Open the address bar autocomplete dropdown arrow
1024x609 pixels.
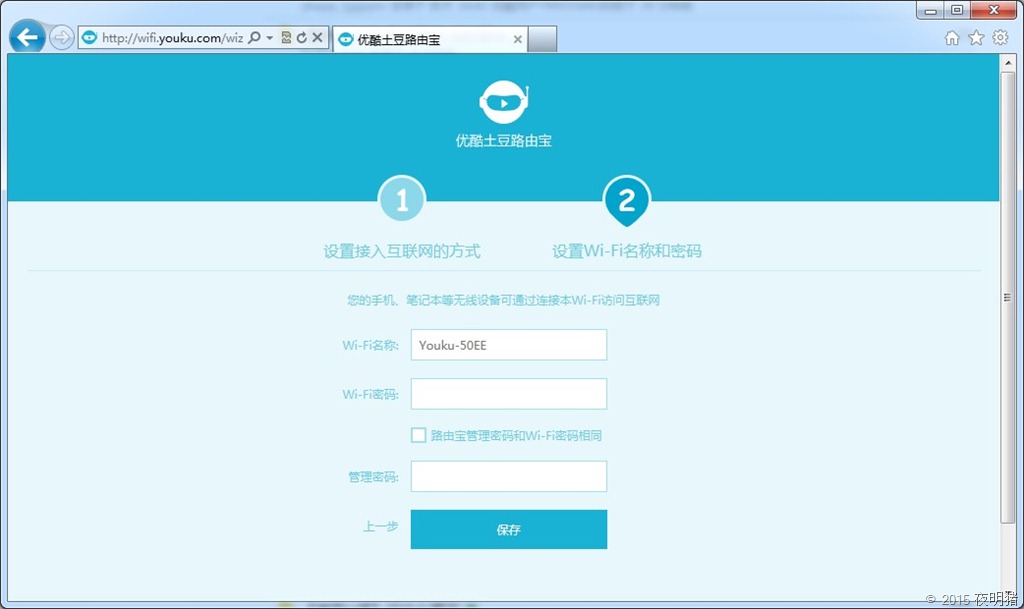[270, 38]
